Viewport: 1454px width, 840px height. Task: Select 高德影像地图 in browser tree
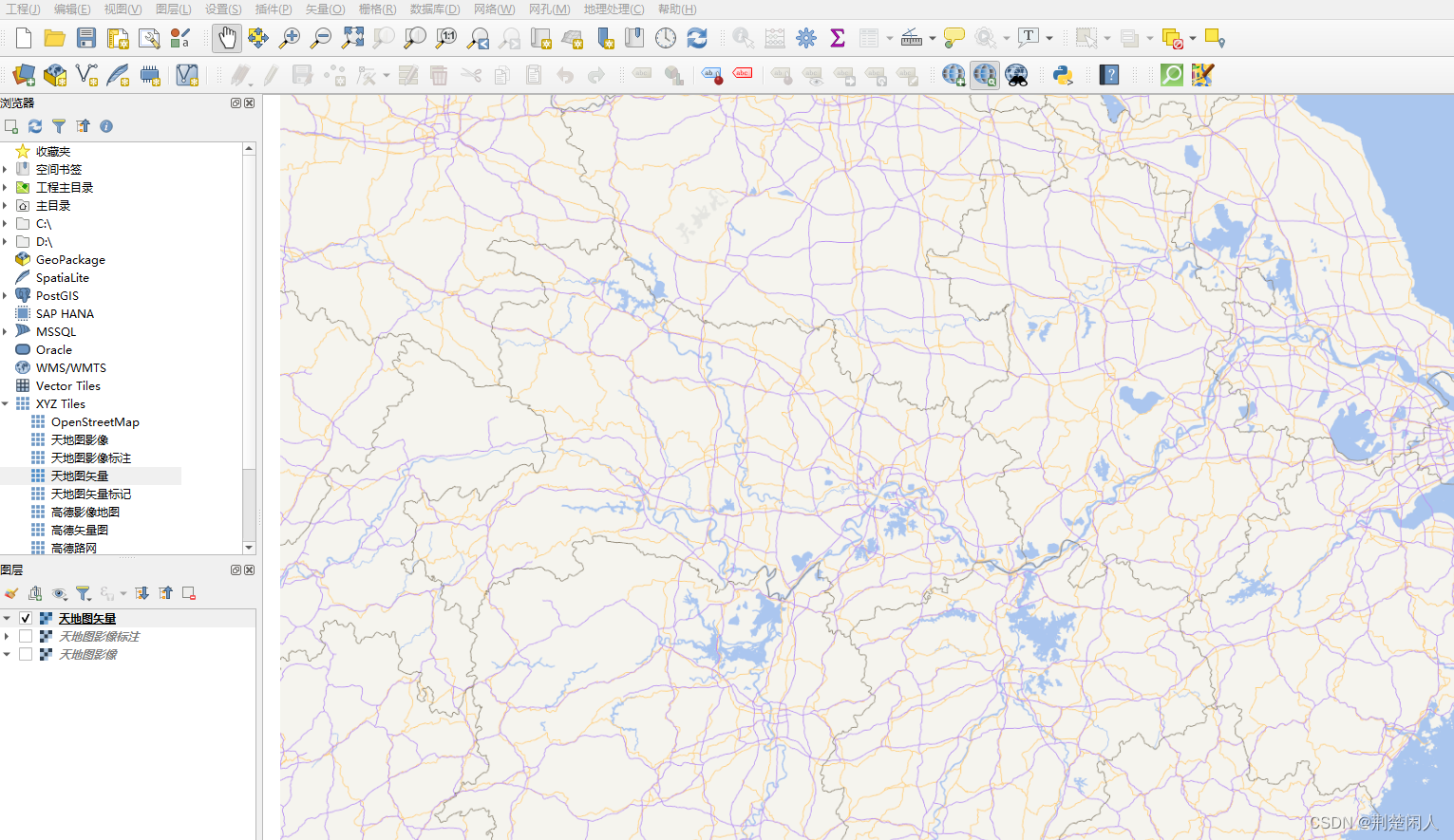(85, 513)
